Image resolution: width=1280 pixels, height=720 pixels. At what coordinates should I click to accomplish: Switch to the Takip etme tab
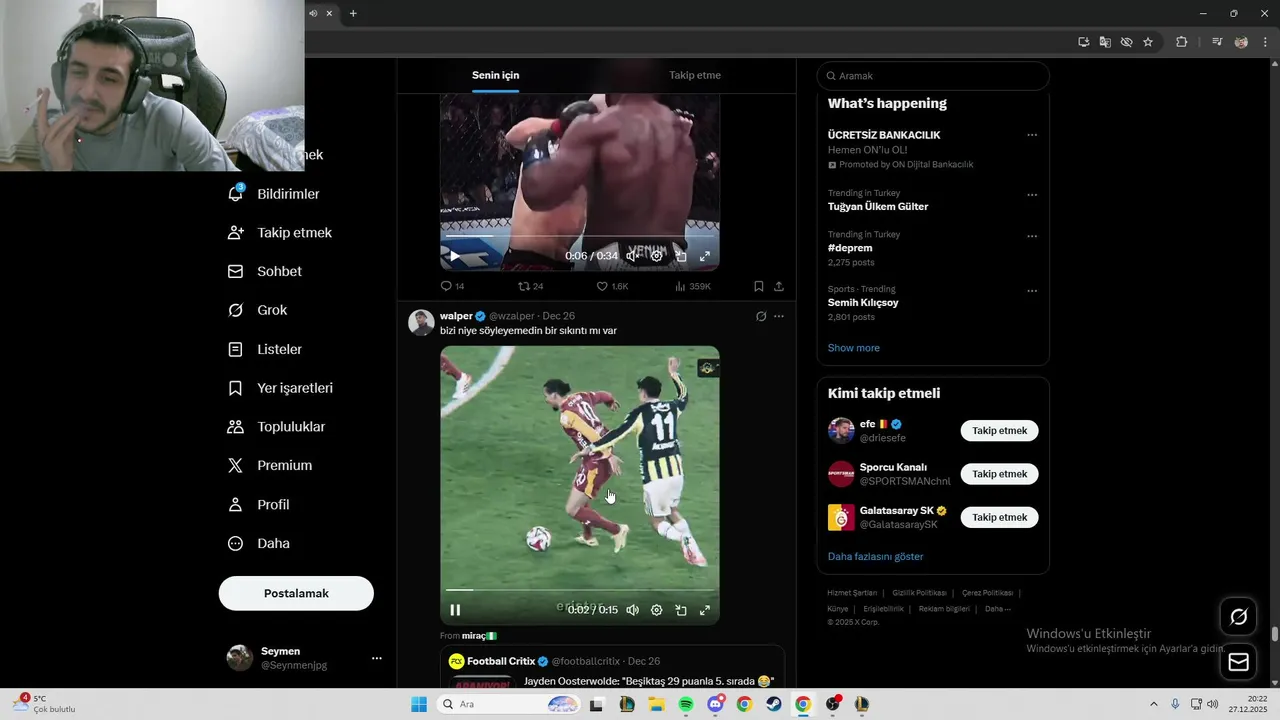coord(695,76)
